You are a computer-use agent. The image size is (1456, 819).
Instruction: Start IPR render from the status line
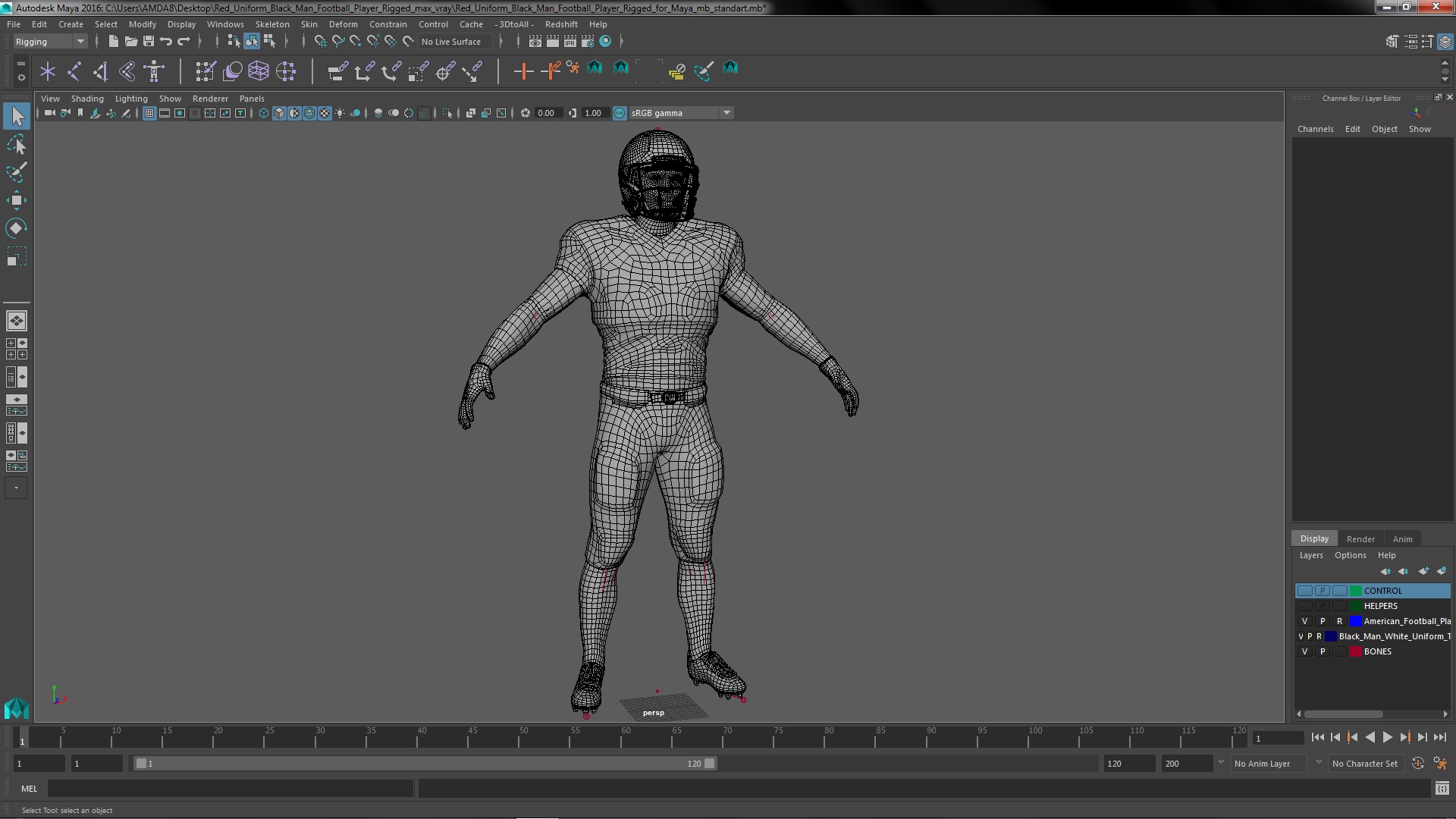(x=570, y=42)
